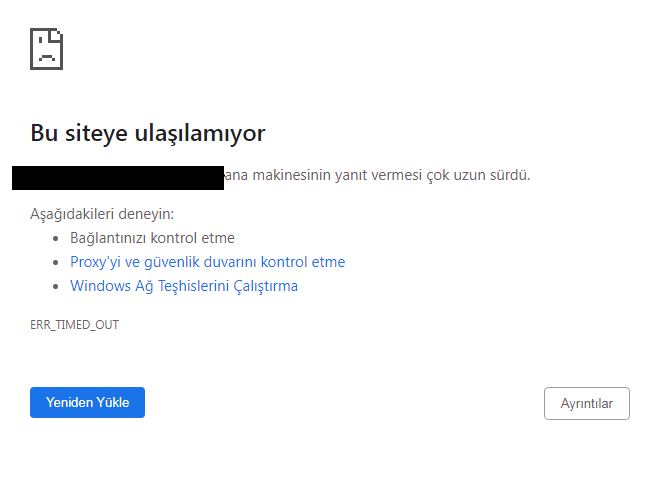
Task: Click the ERR_TIMED_OUT error code
Action: pos(75,325)
